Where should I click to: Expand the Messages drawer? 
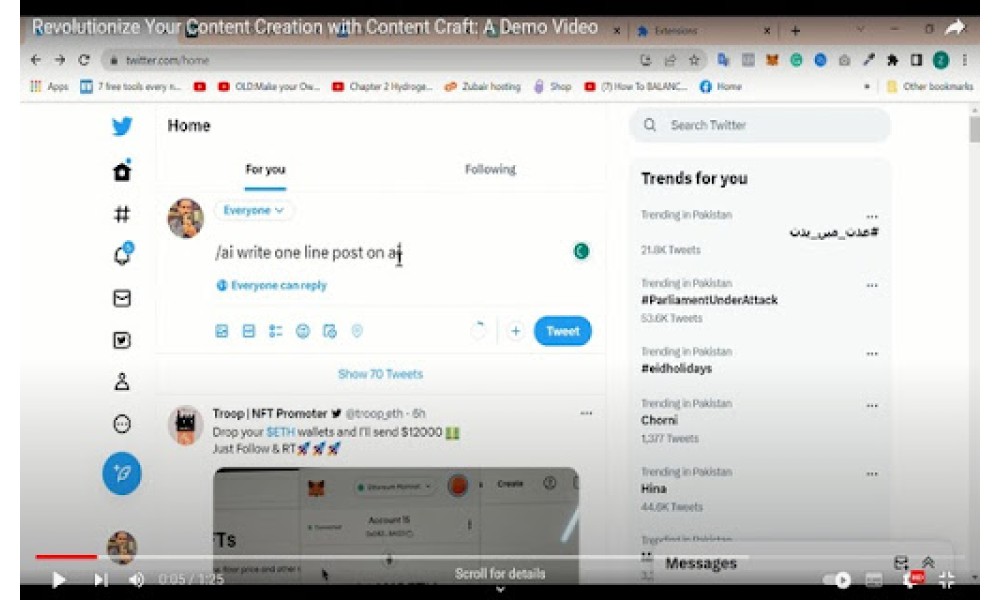(929, 562)
